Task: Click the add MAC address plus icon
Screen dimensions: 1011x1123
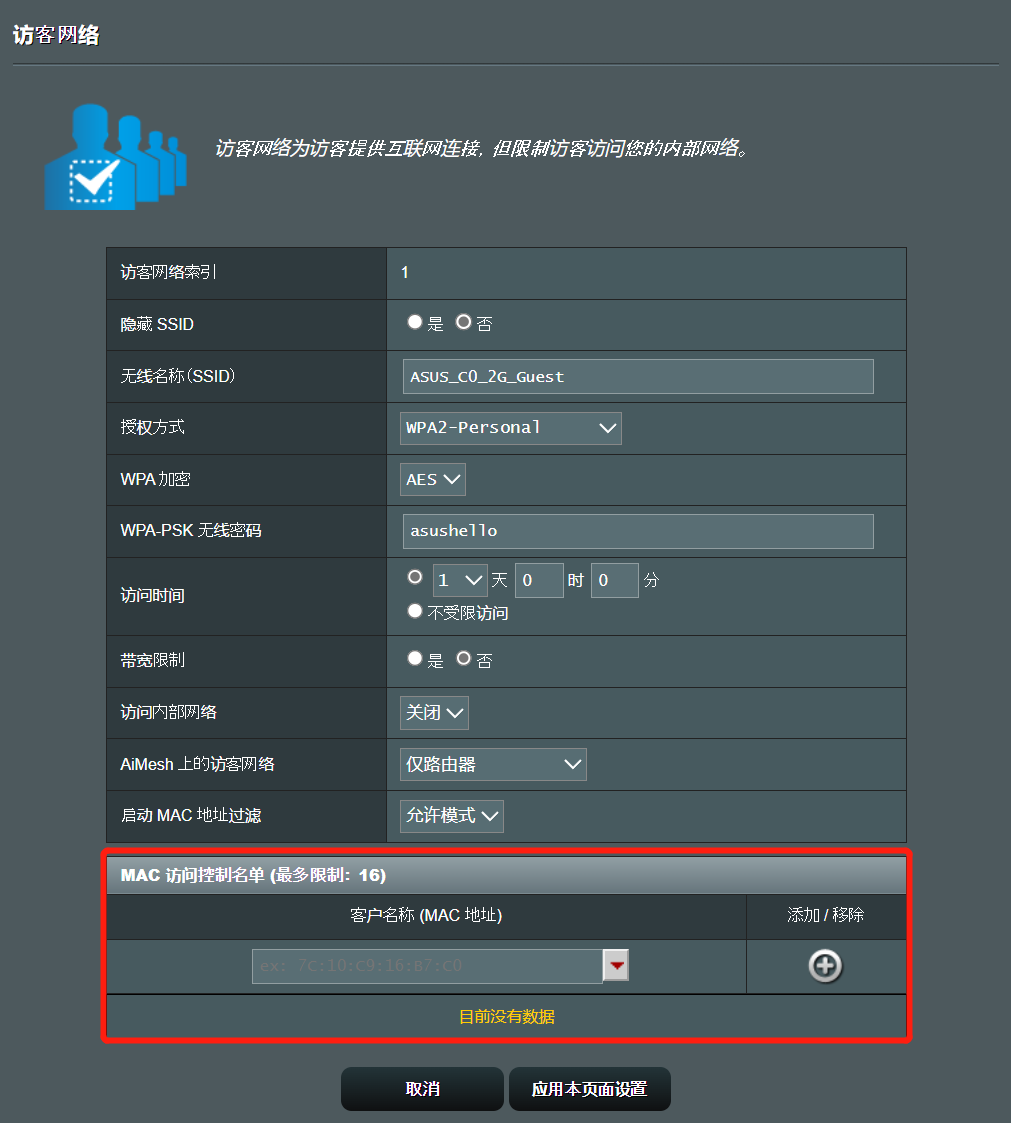Action: click(x=826, y=965)
